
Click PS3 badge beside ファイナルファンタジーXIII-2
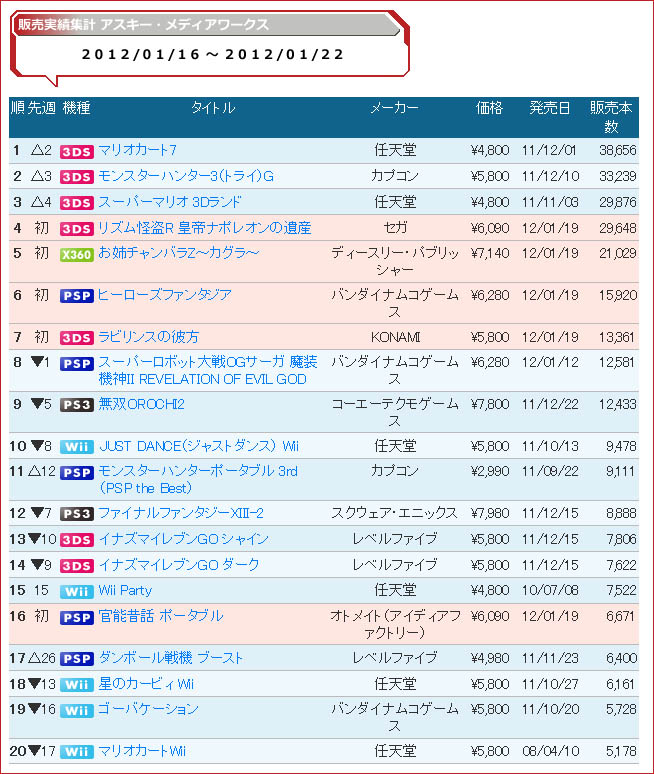77,514
